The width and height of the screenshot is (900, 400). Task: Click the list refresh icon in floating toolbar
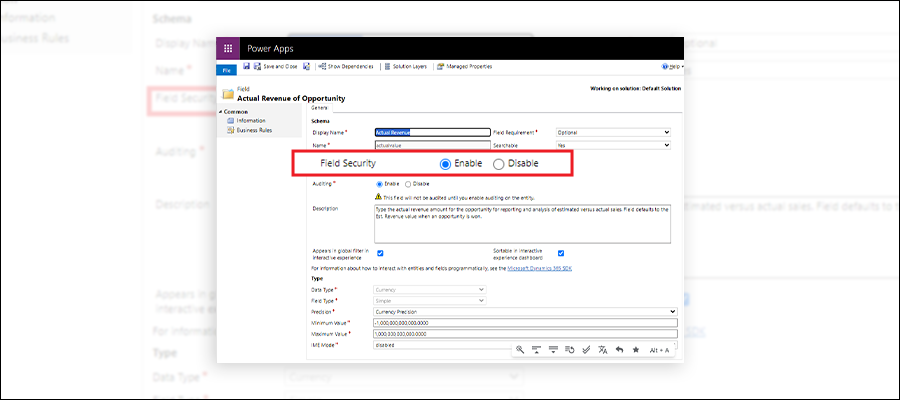570,349
